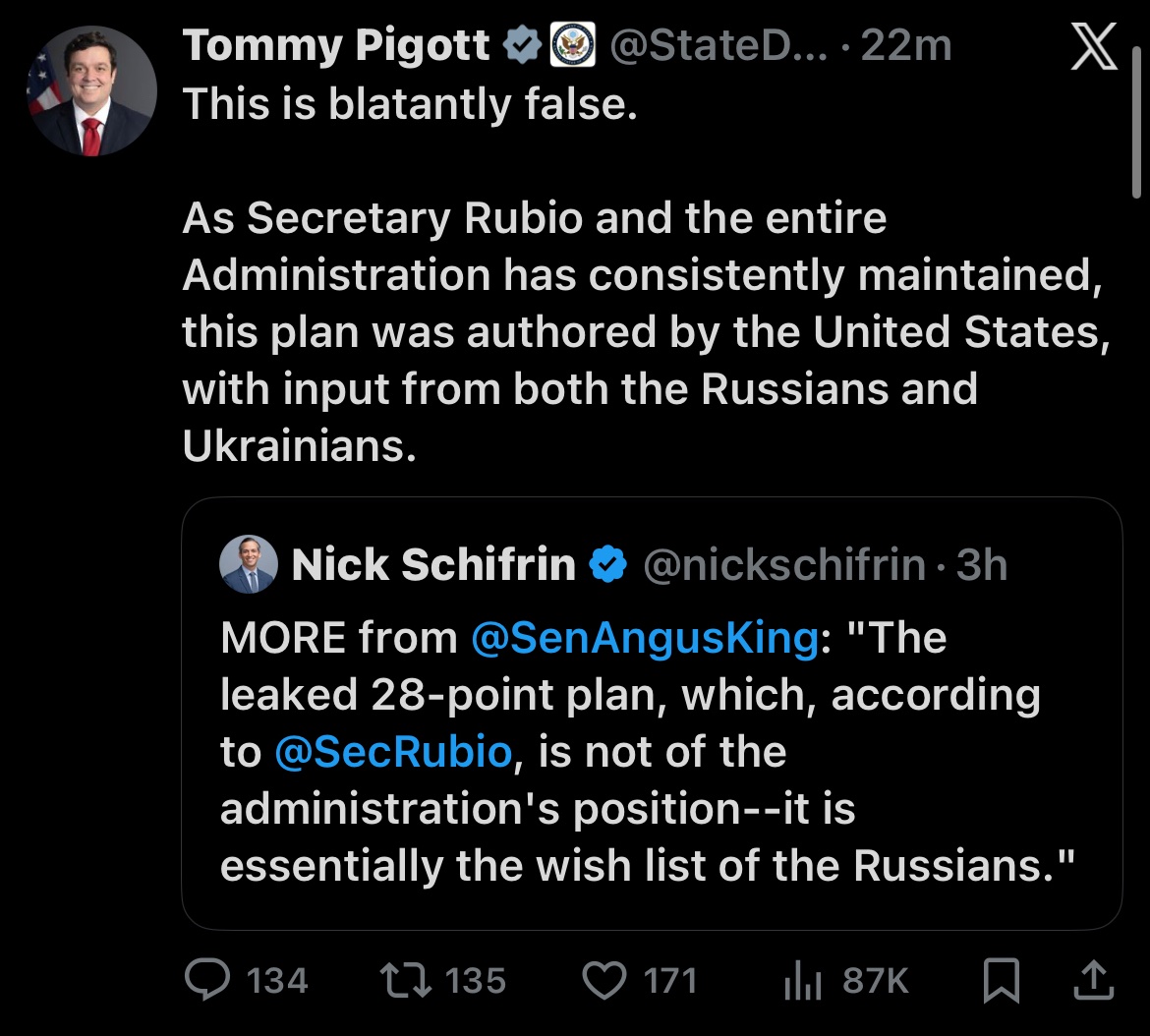Open Nick Schifrin's small avatar

tap(249, 564)
